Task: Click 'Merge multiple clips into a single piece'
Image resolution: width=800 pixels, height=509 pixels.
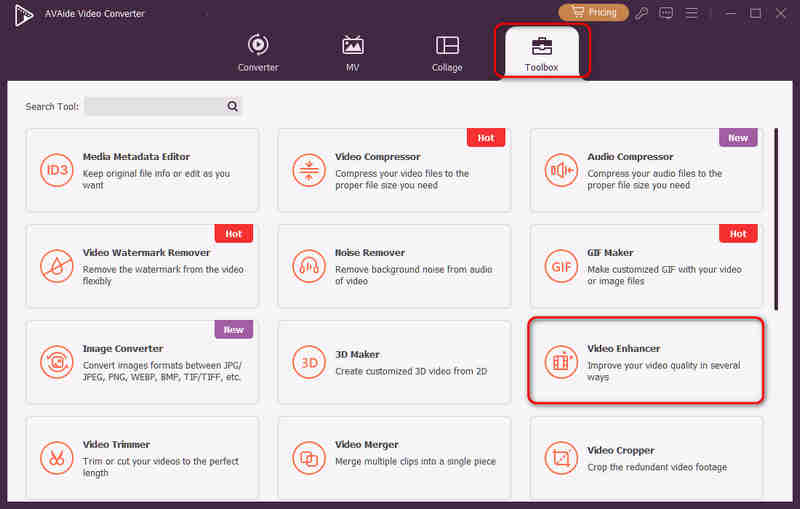Action: [415, 461]
